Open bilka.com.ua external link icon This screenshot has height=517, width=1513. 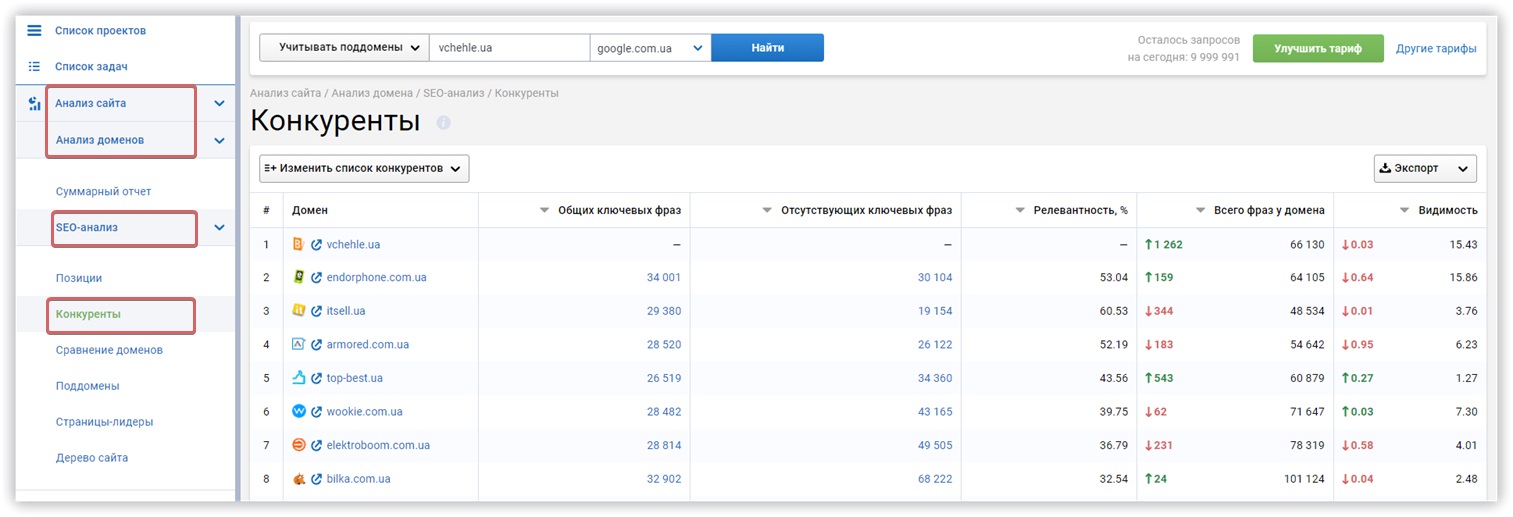tap(317, 479)
